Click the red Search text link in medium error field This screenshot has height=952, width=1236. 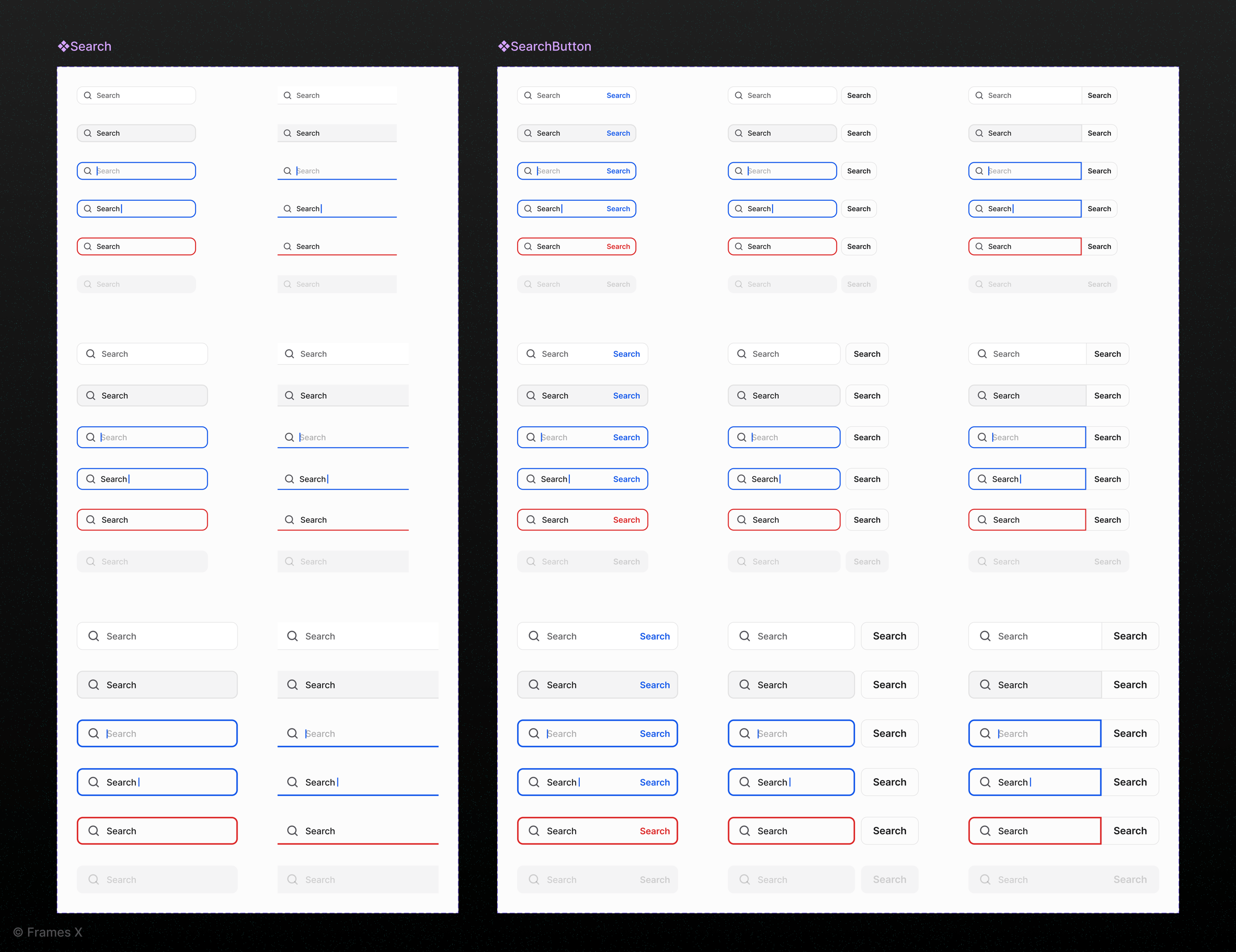click(627, 519)
